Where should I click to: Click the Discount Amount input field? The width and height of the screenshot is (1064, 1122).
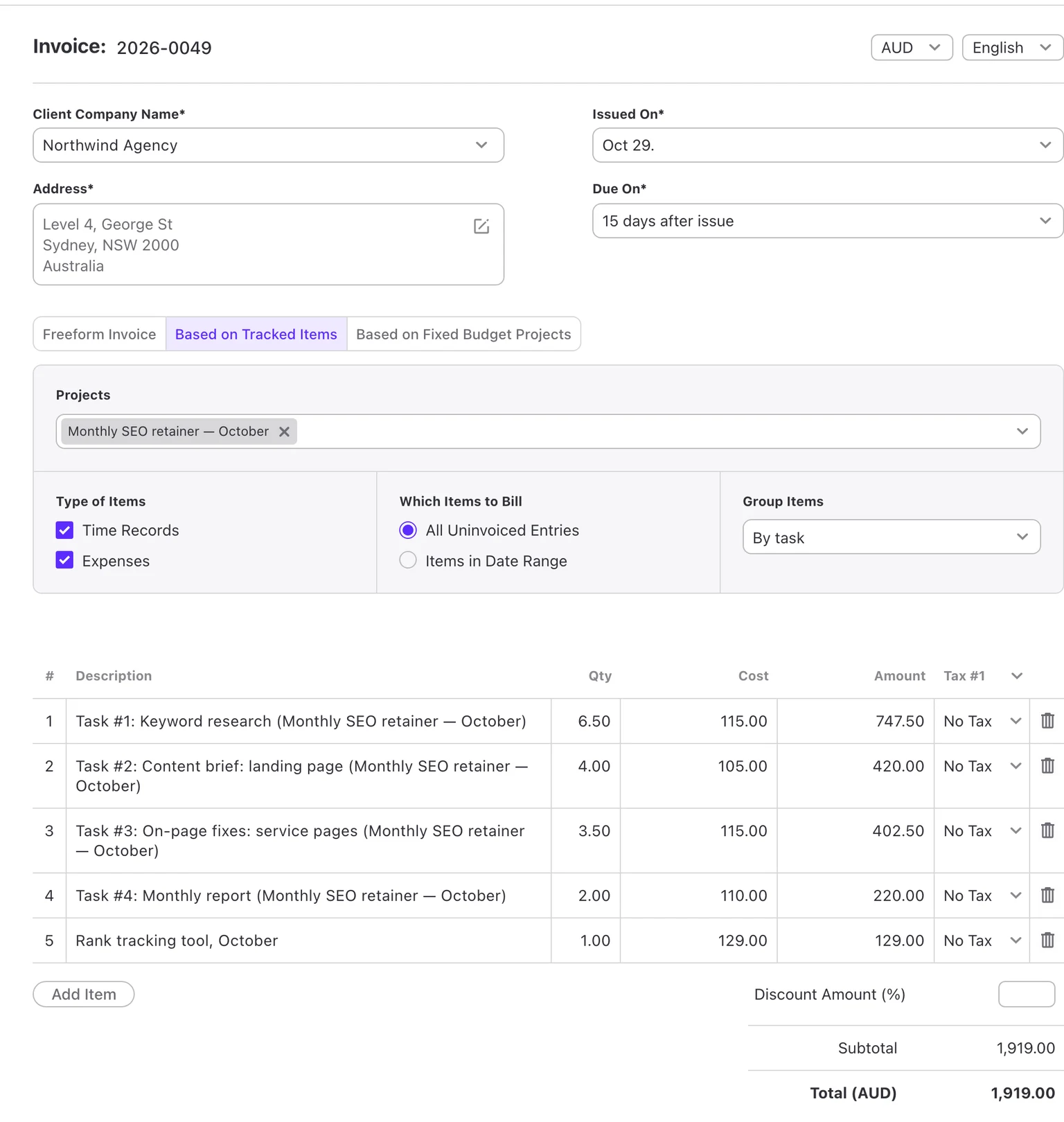(1027, 995)
